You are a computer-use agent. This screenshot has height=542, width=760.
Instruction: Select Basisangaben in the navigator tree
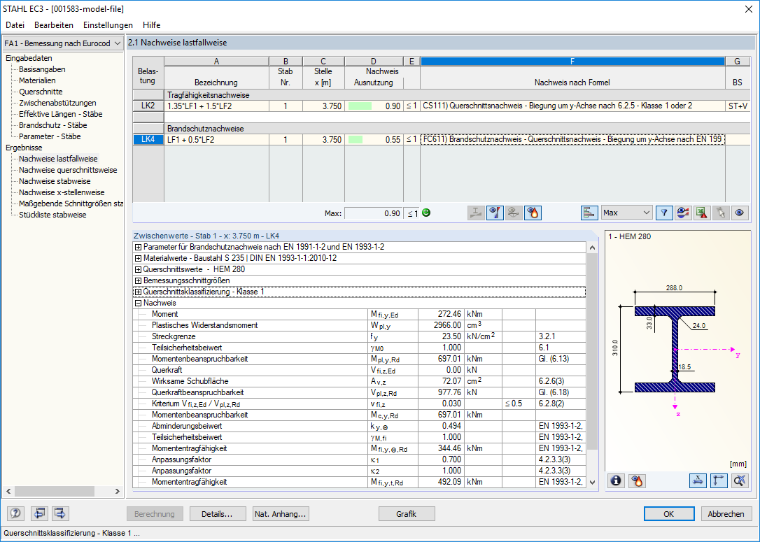click(42, 69)
